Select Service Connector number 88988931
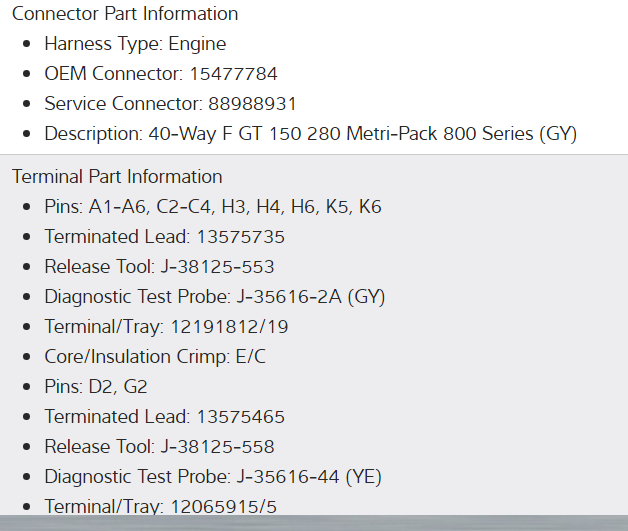The width and height of the screenshot is (628, 531). (252, 104)
